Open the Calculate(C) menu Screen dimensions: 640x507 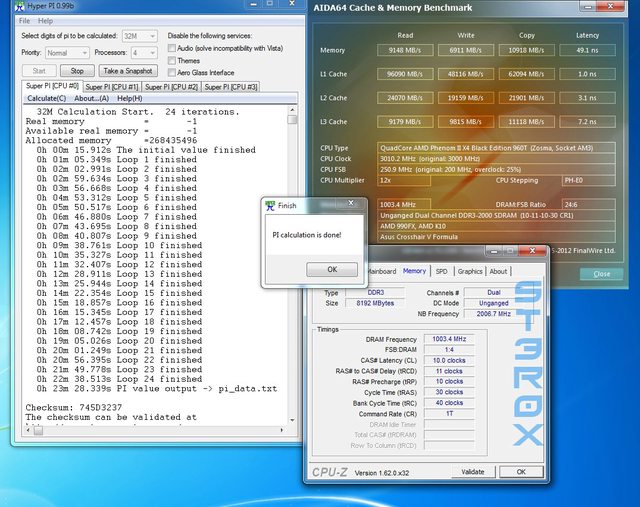pos(47,98)
